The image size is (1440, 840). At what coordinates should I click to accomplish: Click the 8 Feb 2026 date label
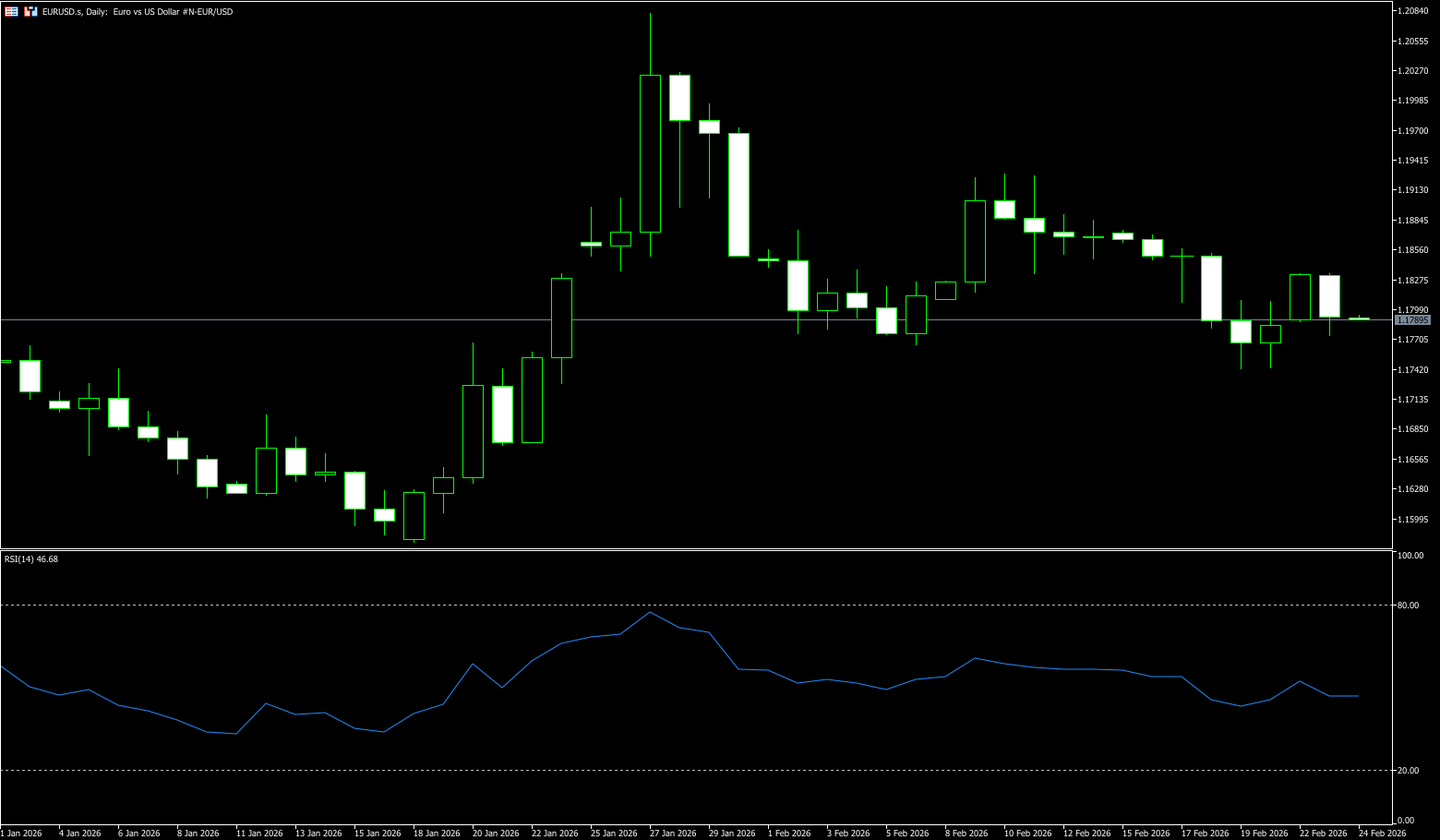966,833
